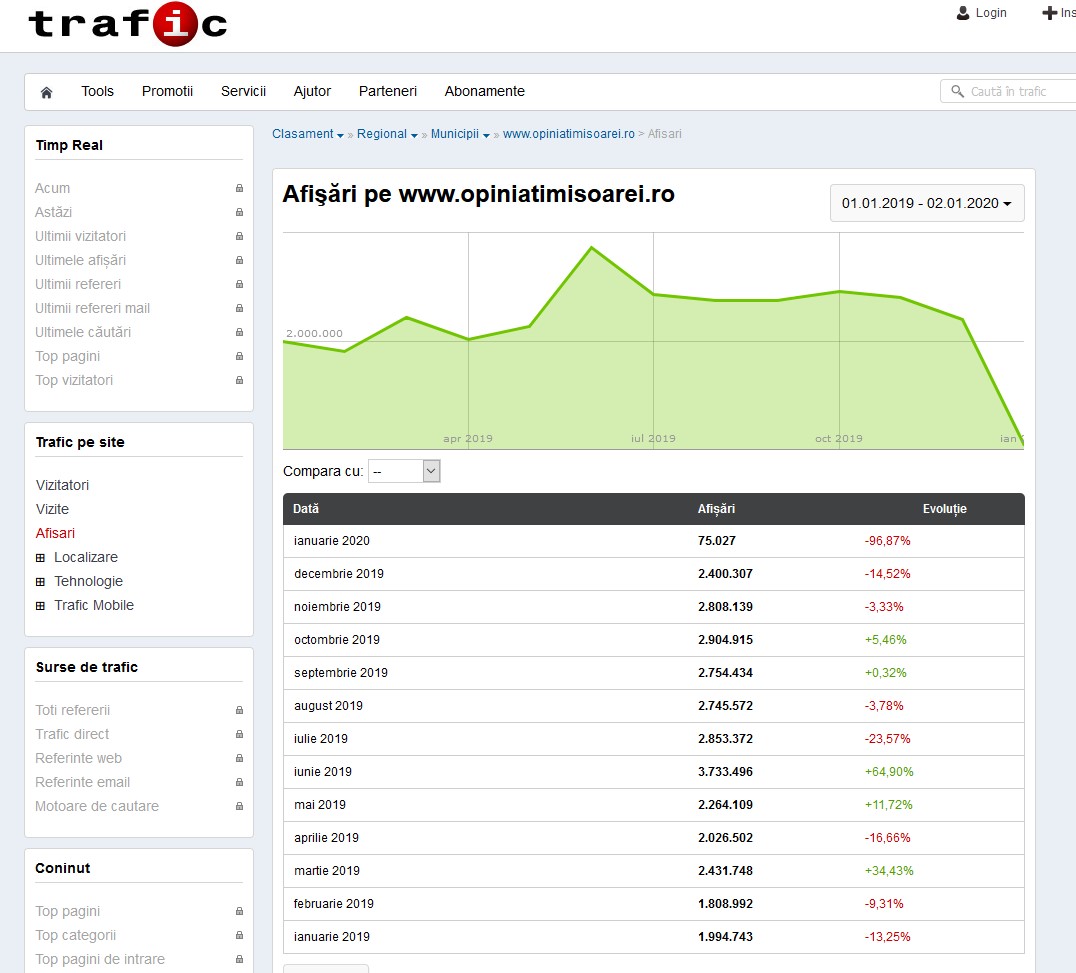The height and width of the screenshot is (973, 1076).
Task: Click lock icon next to Acum
Action: (239, 188)
